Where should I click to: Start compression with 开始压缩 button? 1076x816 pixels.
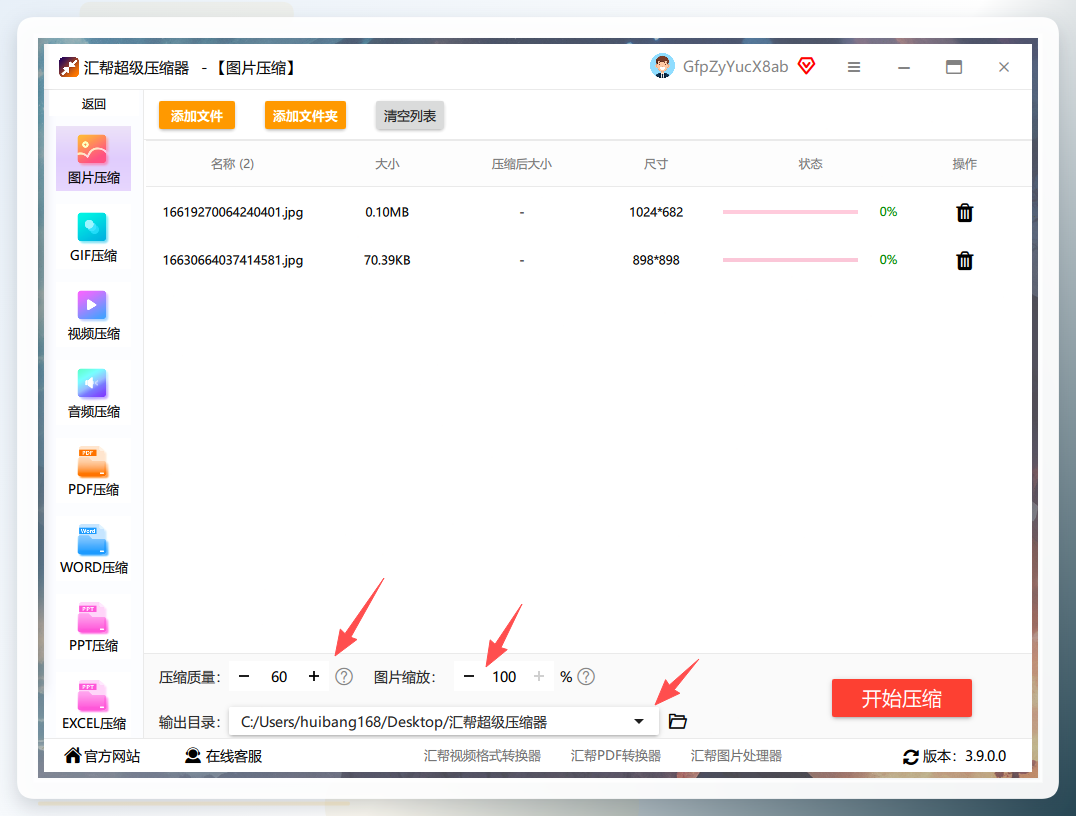[x=902, y=698]
